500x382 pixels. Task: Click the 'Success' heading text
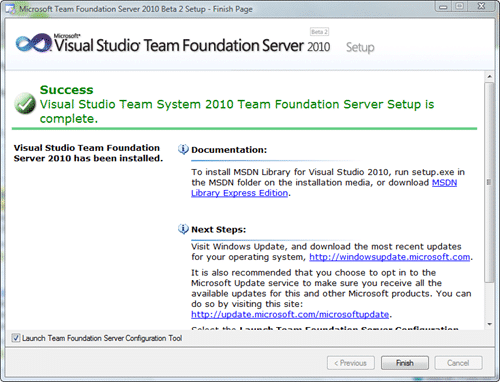[67, 90]
